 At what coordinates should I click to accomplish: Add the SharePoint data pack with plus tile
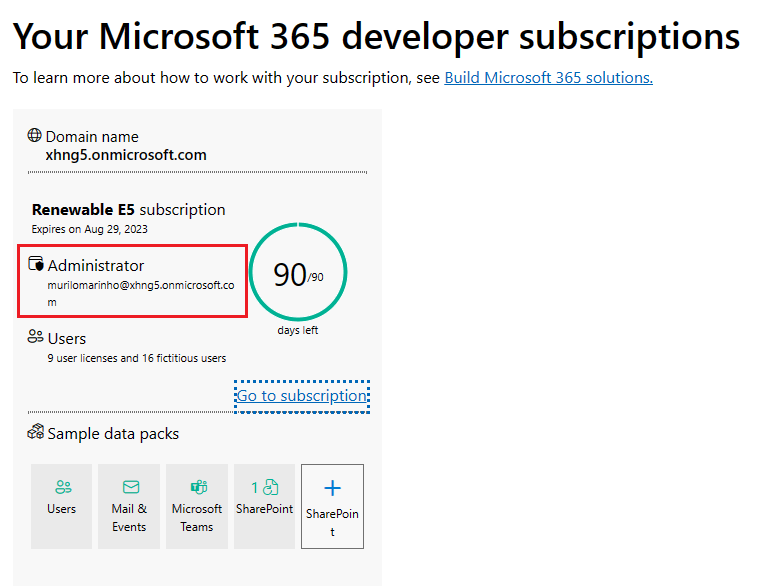click(332, 506)
